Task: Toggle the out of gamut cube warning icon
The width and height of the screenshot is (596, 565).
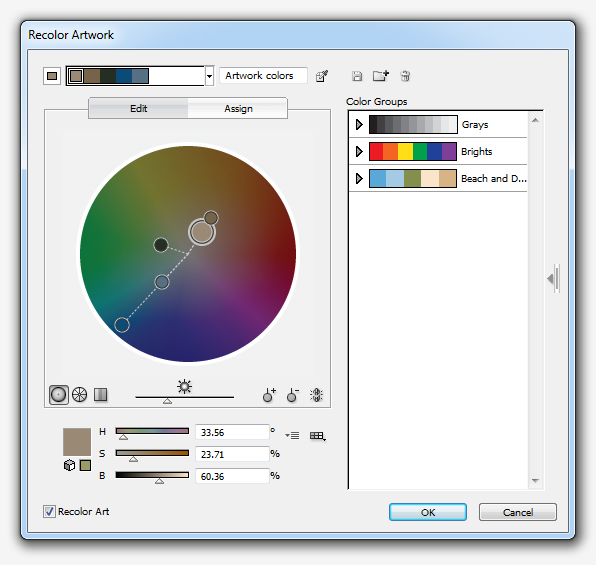Action: pos(70,465)
